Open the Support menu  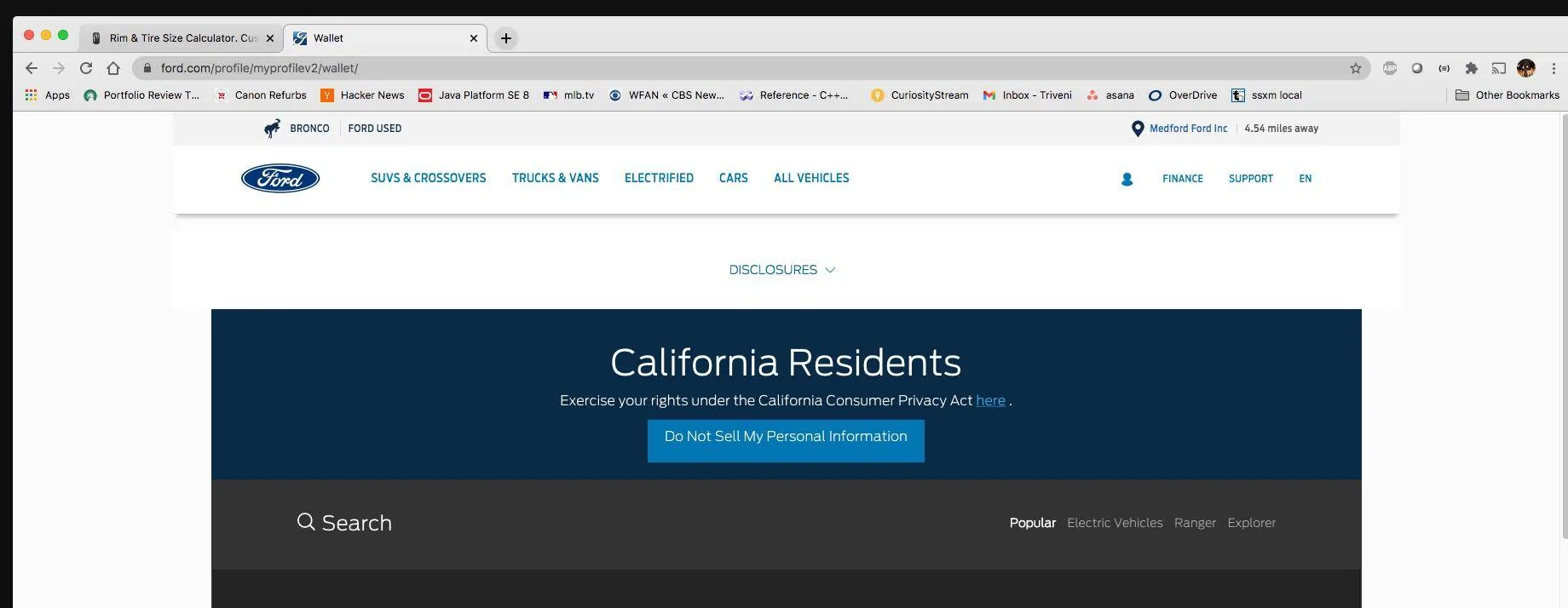[1251, 179]
